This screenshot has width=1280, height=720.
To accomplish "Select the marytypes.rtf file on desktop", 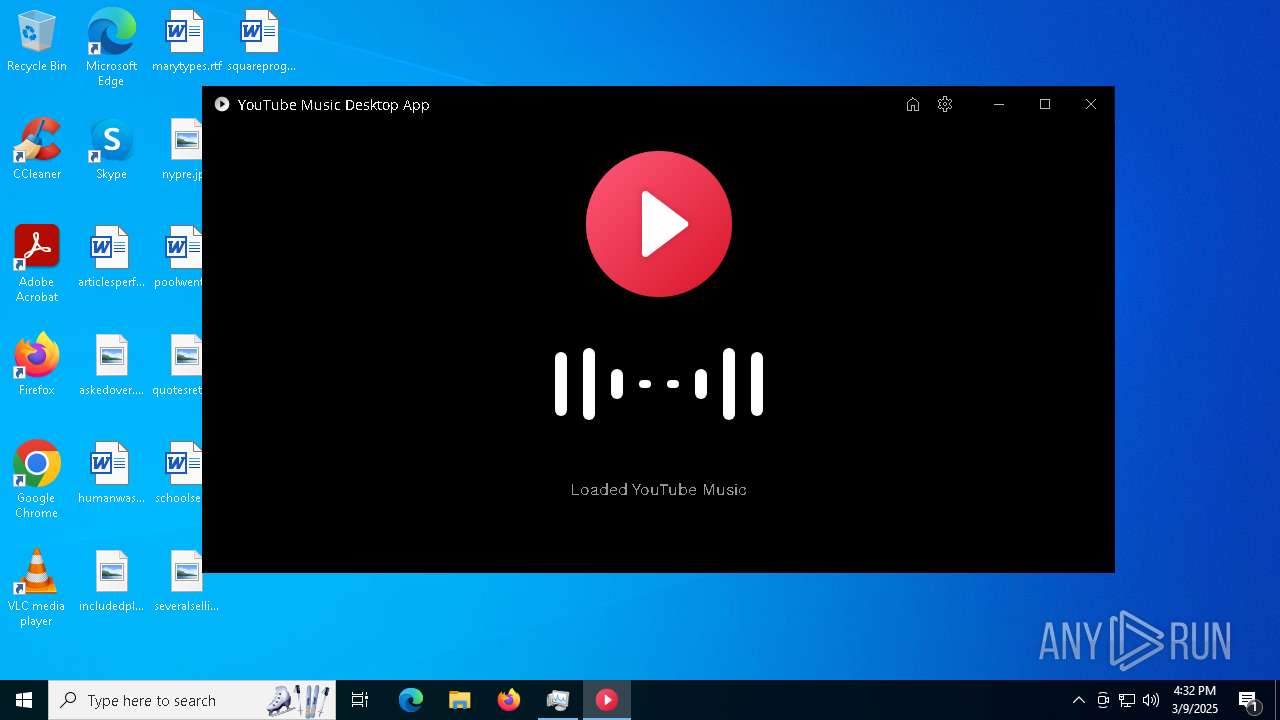I will pos(185,42).
